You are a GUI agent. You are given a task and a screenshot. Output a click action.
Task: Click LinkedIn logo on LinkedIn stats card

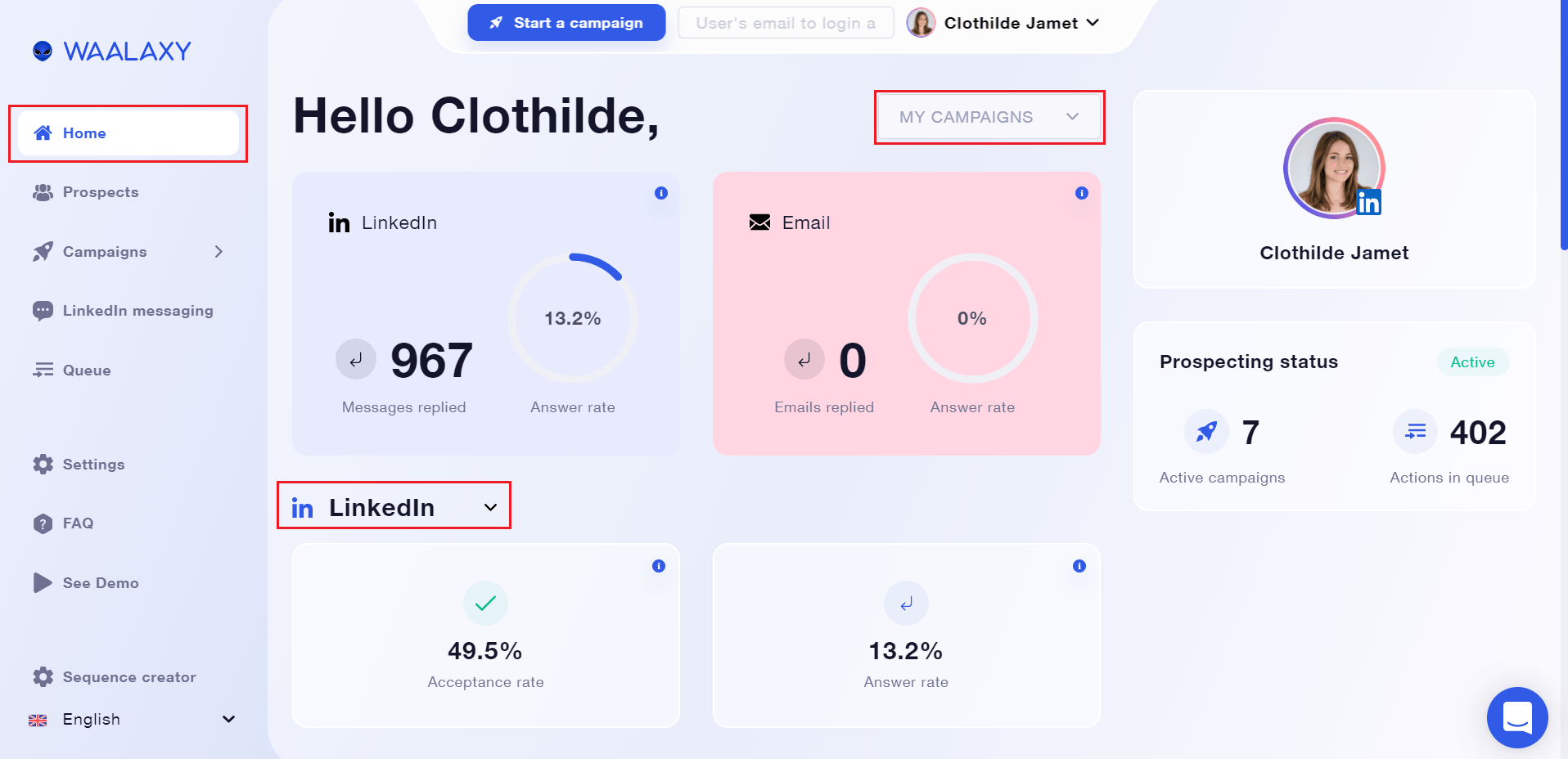[339, 222]
